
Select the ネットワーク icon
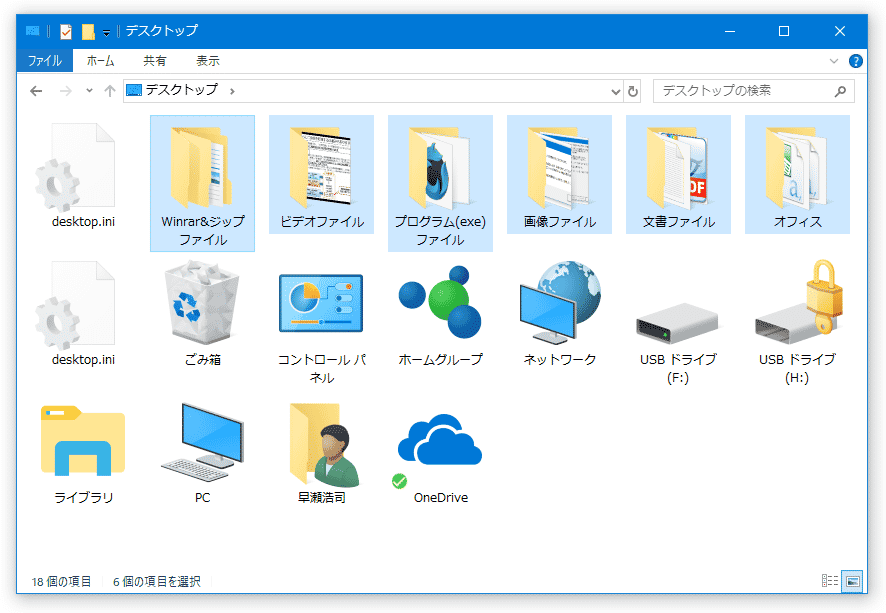[x=559, y=302]
